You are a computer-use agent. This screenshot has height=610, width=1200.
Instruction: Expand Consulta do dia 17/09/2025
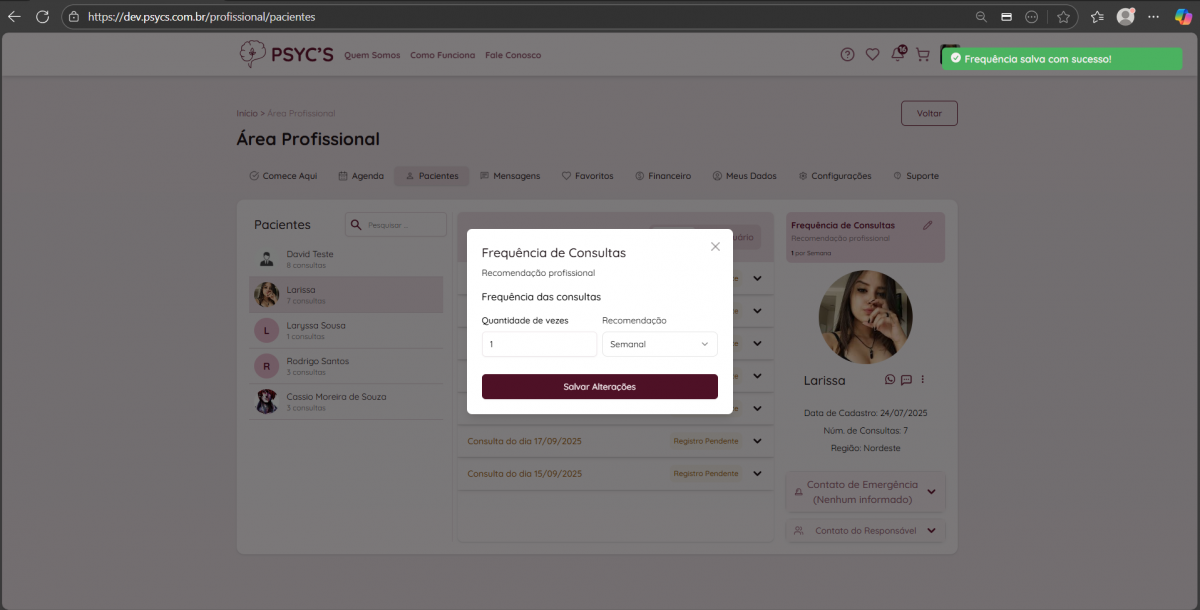[757, 441]
